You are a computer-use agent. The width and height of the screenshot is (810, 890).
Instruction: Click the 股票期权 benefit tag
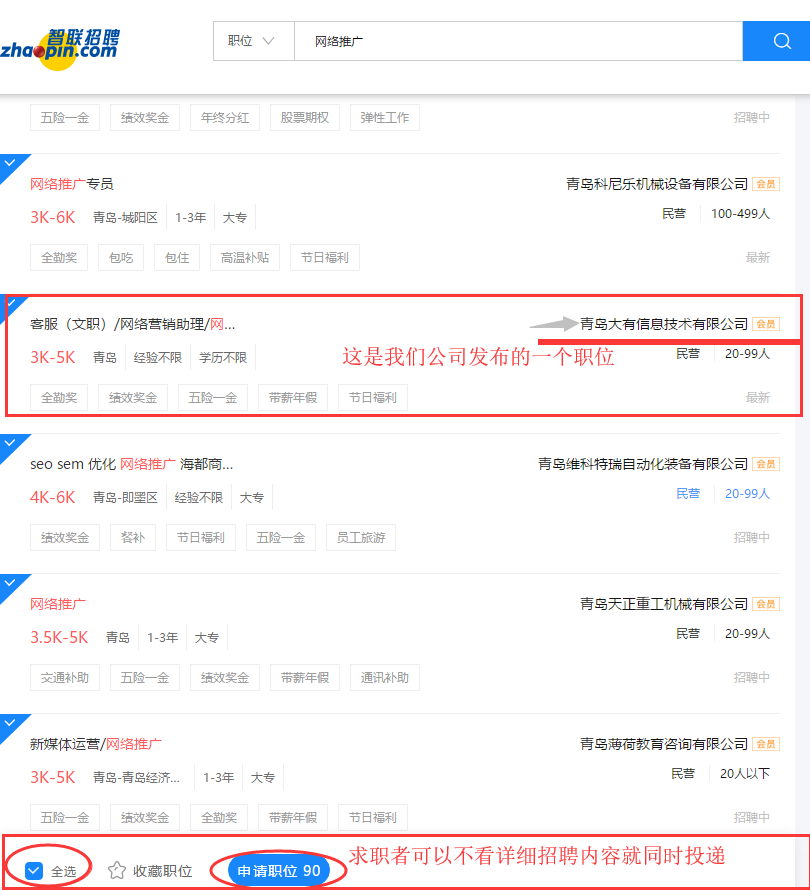[305, 117]
